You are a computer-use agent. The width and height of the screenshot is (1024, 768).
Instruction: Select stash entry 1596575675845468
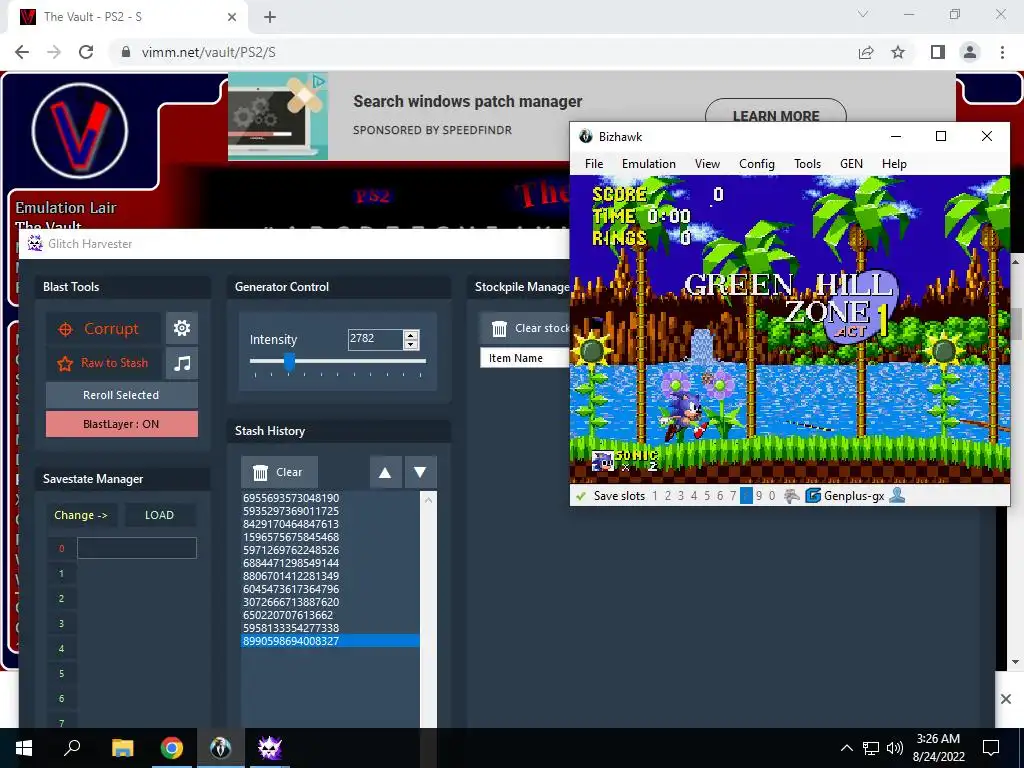pyautogui.click(x=330, y=537)
